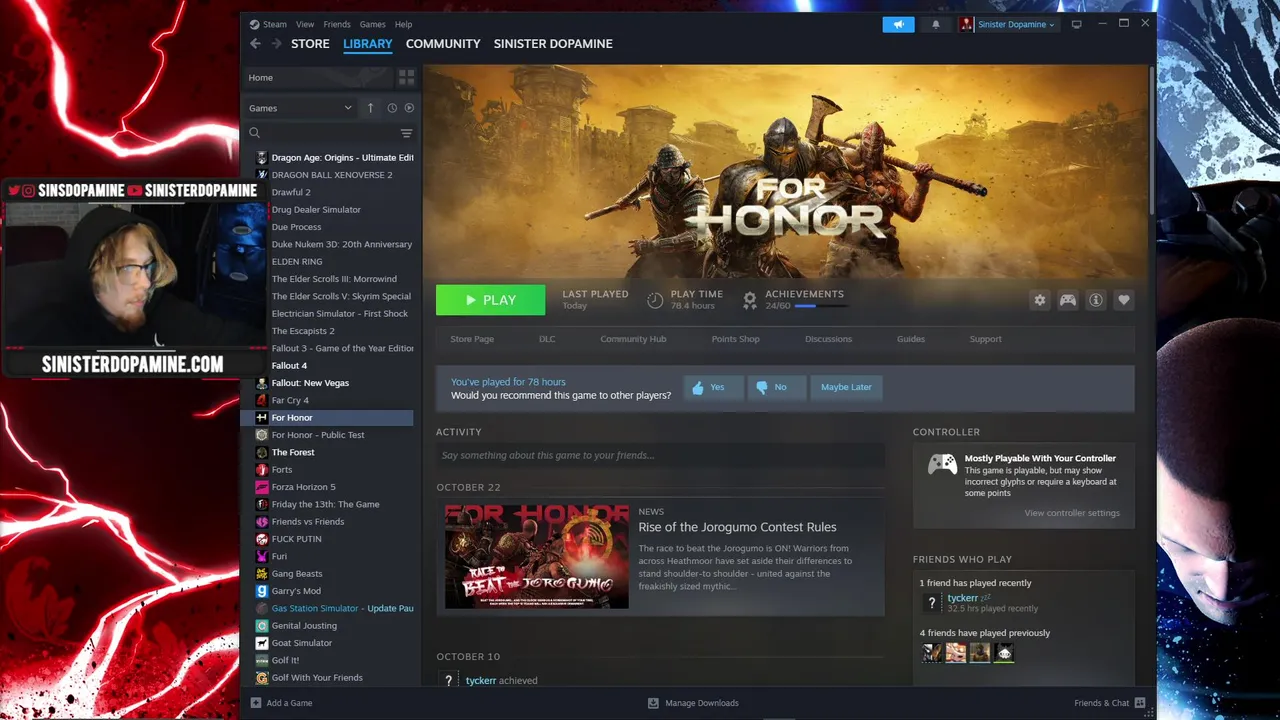Open Guides link
The height and width of the screenshot is (720, 1280).
[x=911, y=339]
